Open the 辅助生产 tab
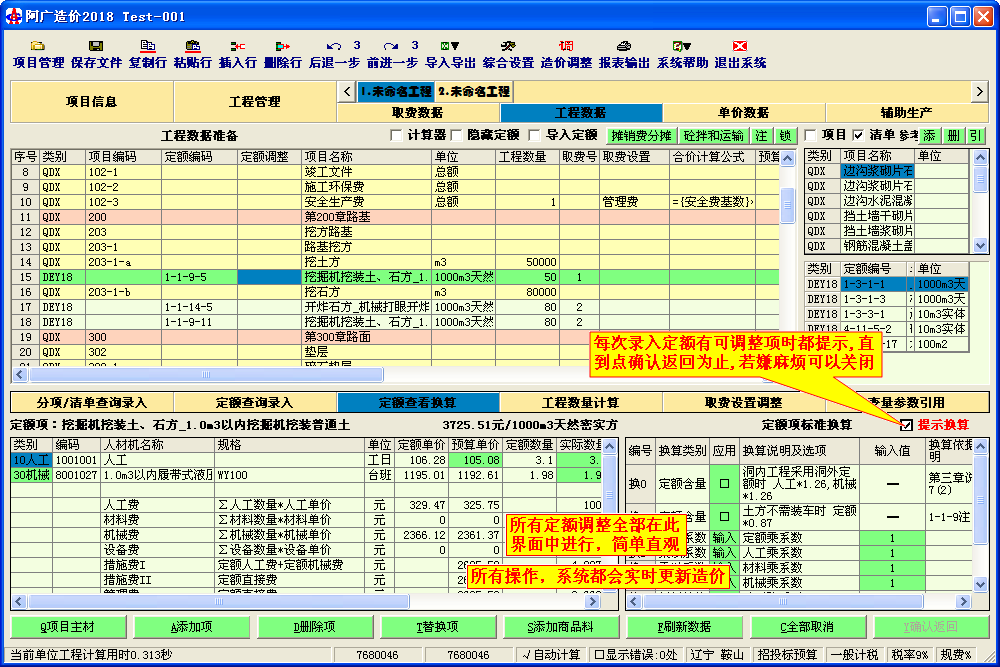 907,113
